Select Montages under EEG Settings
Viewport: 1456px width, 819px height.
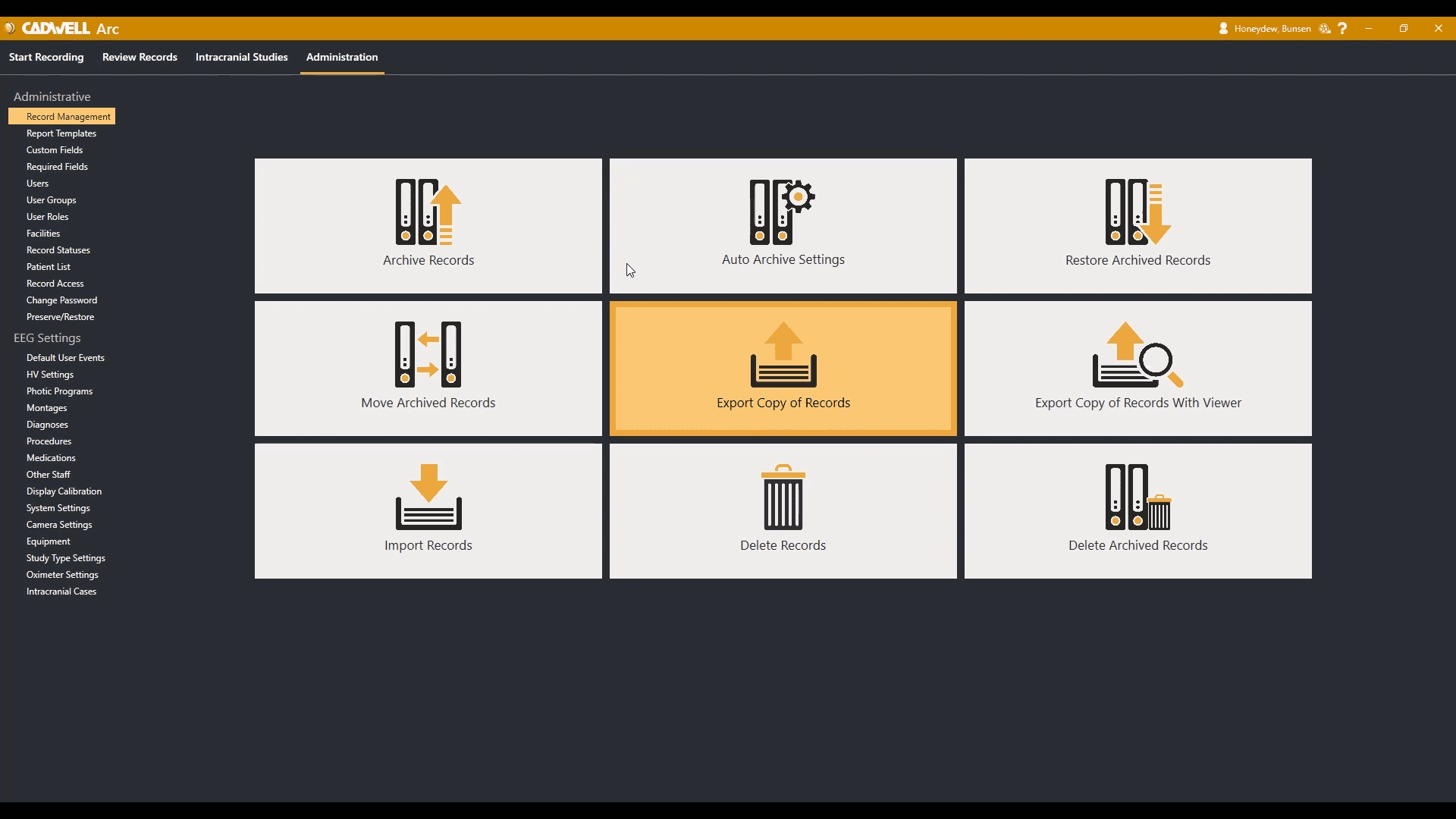(46, 408)
